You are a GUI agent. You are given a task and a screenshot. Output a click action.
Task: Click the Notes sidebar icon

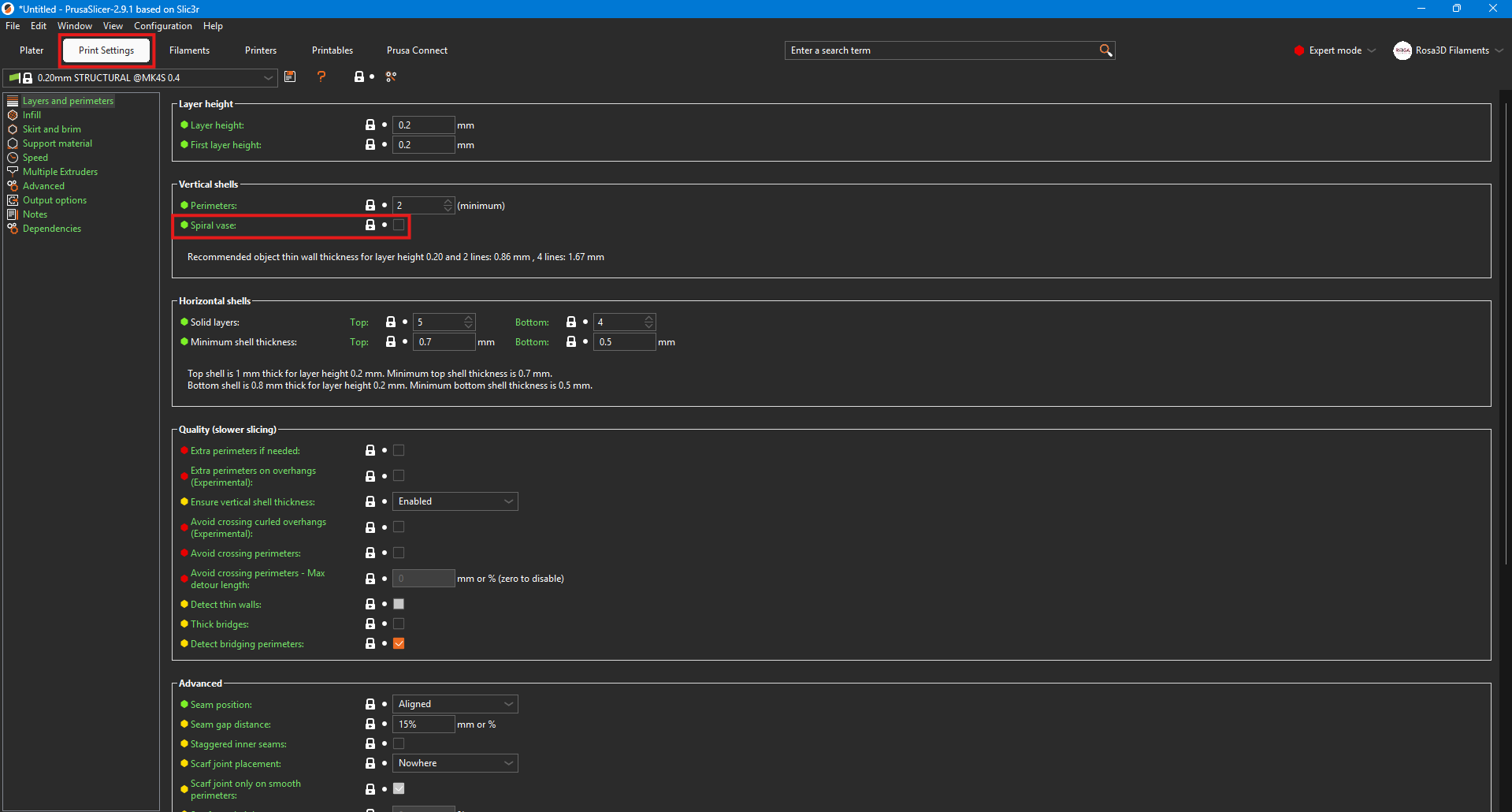point(13,214)
